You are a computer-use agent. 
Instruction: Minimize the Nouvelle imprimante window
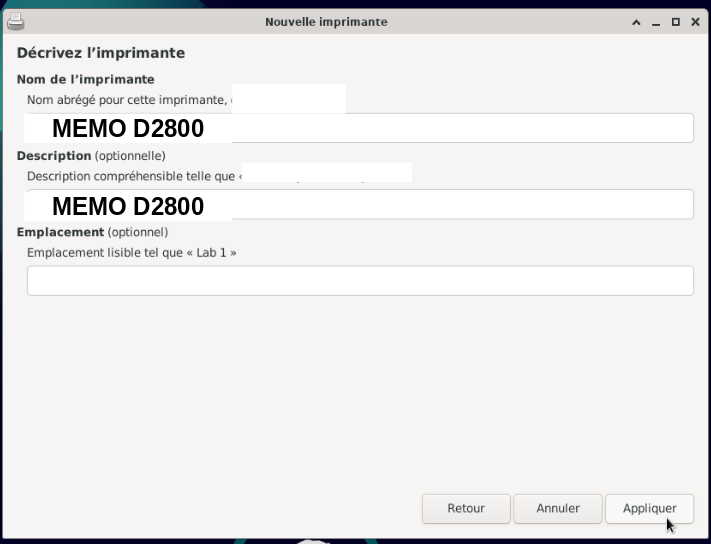[x=656, y=22]
